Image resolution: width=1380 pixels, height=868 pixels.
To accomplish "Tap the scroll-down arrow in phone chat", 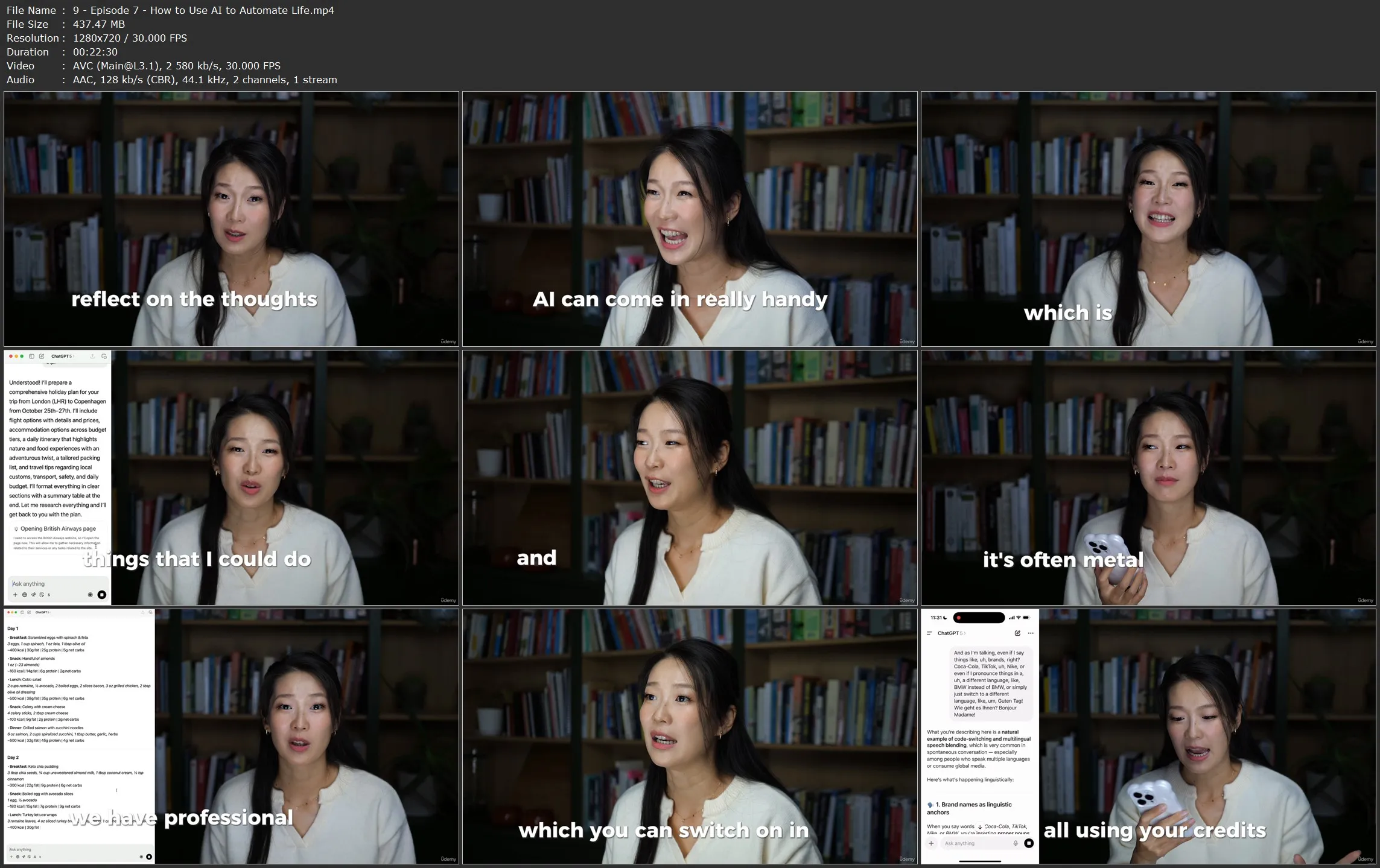I will coord(980,827).
